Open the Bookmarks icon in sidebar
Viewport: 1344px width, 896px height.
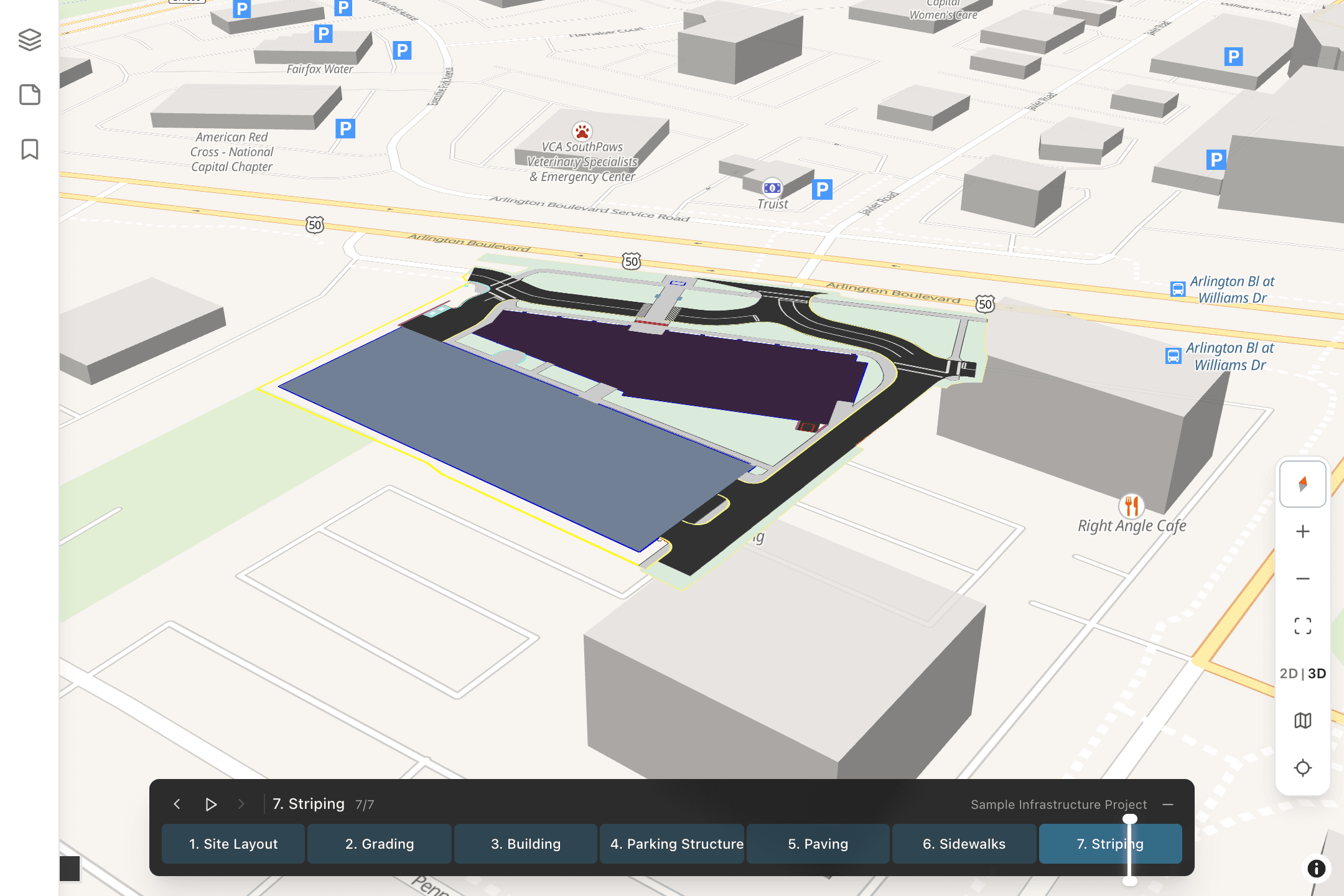(29, 149)
